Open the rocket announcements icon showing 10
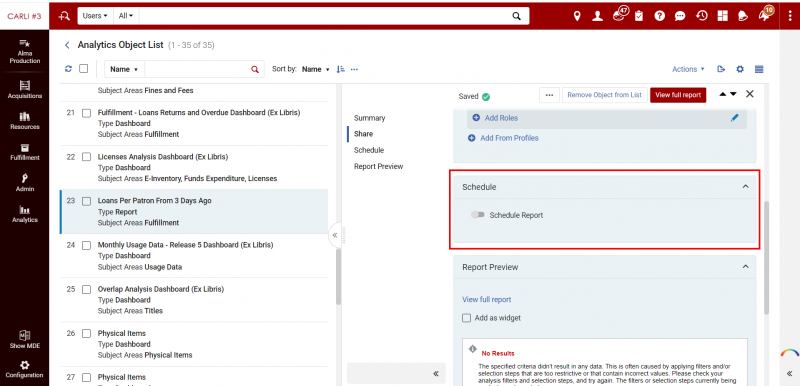Screen dimensions: 800x386 [x=765, y=14]
